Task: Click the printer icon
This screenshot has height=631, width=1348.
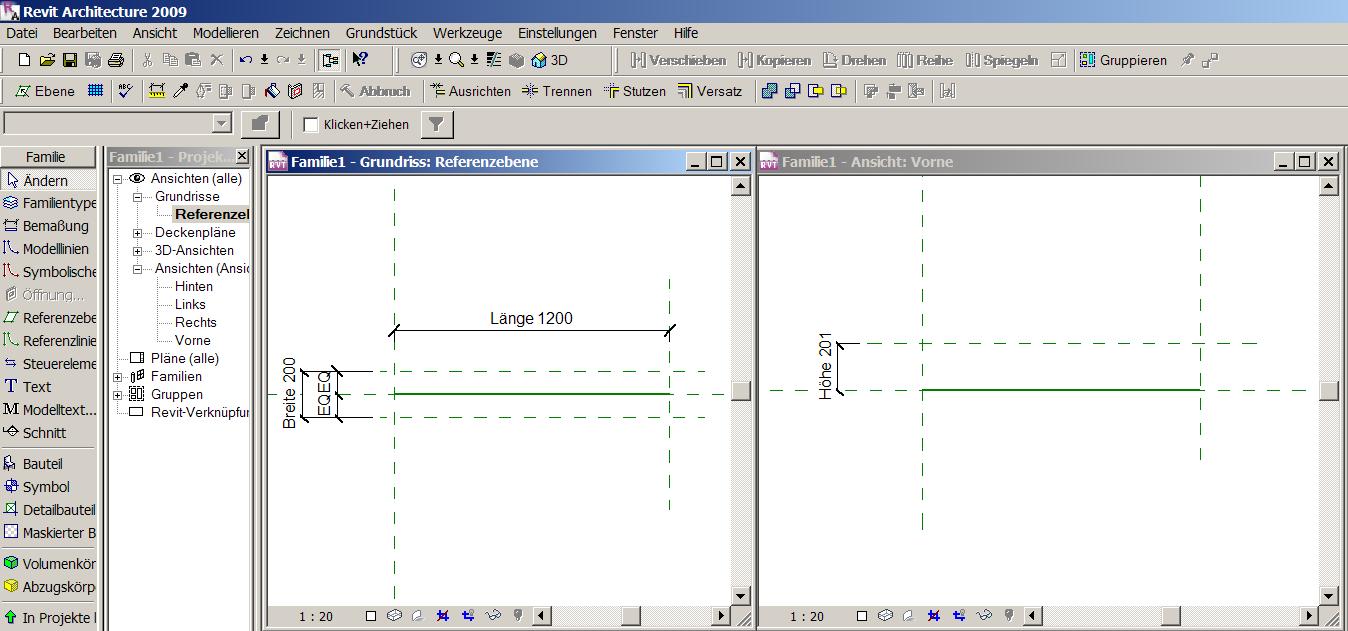Action: pyautogui.click(x=116, y=60)
